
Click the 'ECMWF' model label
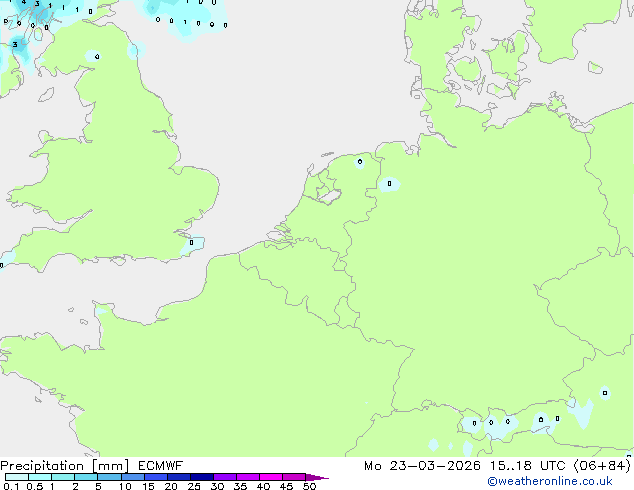pos(161,466)
